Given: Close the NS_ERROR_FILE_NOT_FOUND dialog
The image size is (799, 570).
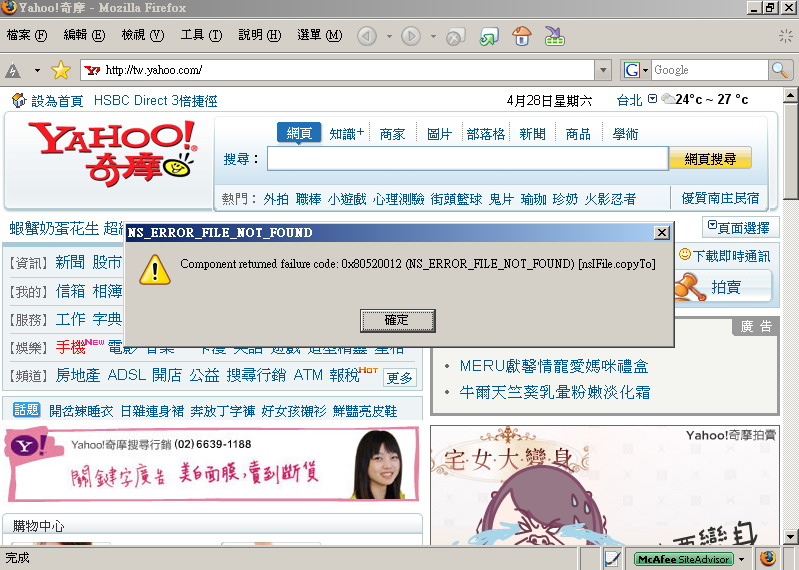Looking at the screenshot, I should coord(661,233).
